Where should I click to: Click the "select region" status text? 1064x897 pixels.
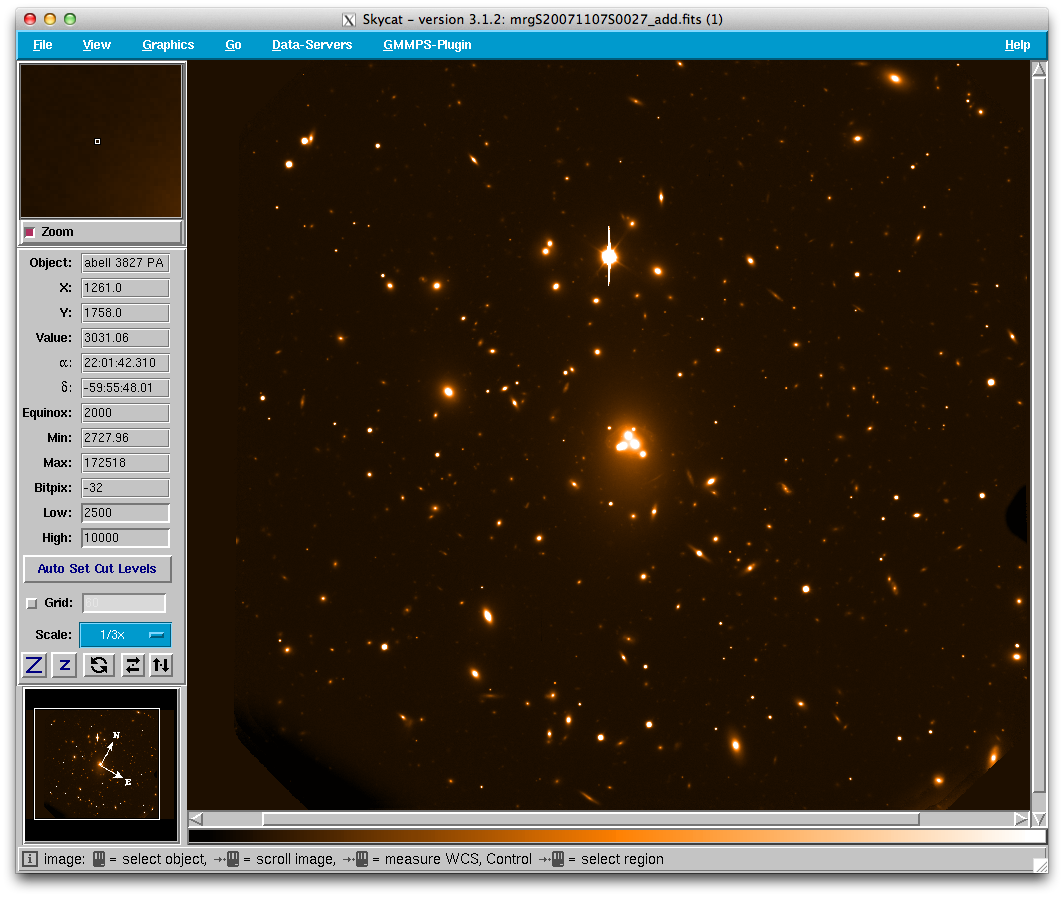[622, 859]
